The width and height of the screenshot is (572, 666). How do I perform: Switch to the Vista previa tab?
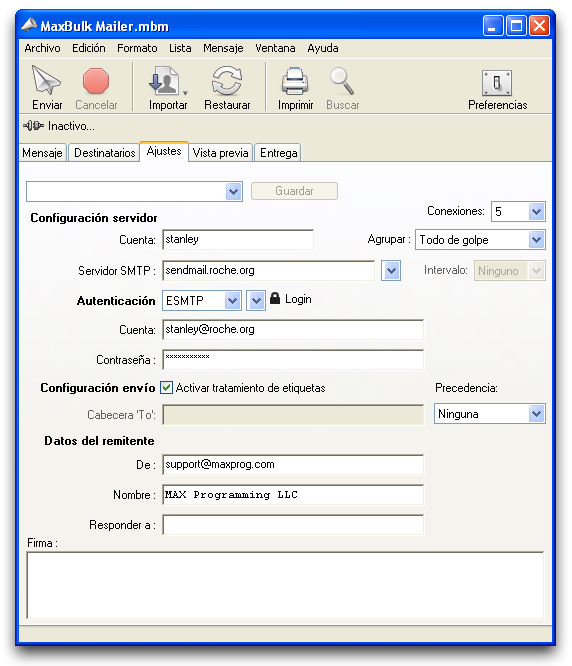click(x=220, y=153)
